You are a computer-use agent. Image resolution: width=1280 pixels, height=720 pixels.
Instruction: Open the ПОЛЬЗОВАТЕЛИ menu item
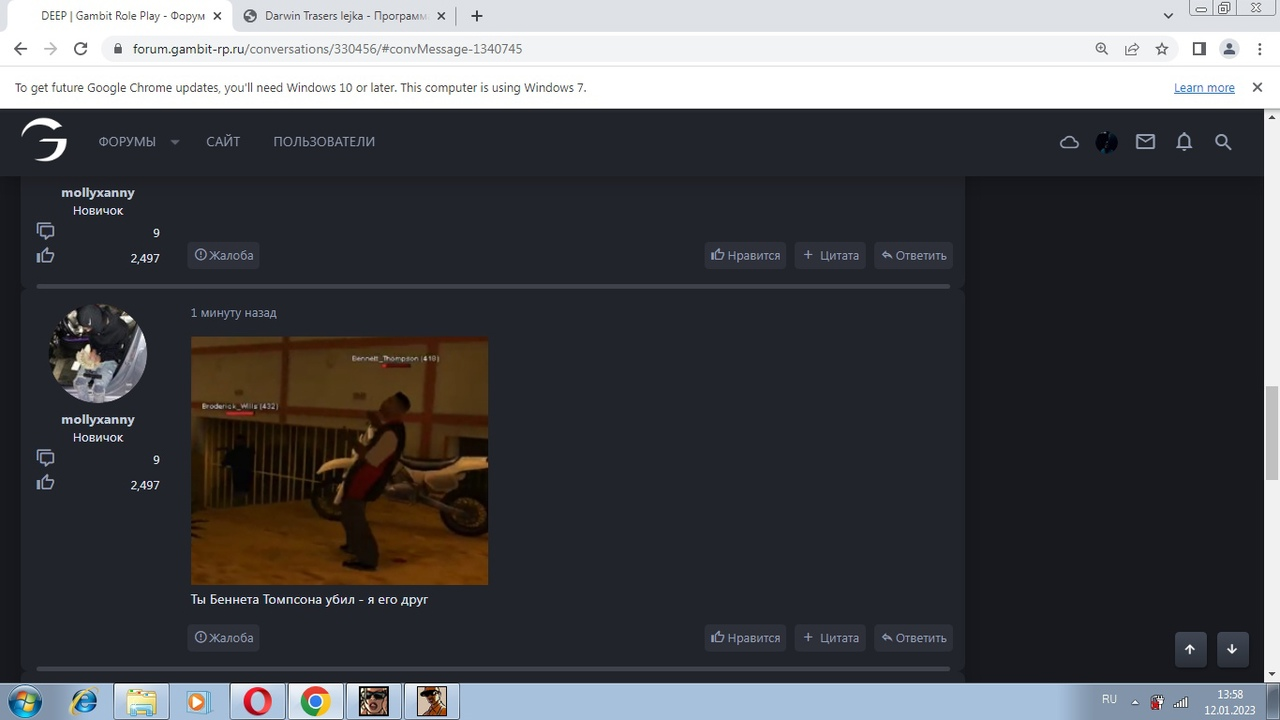(324, 142)
